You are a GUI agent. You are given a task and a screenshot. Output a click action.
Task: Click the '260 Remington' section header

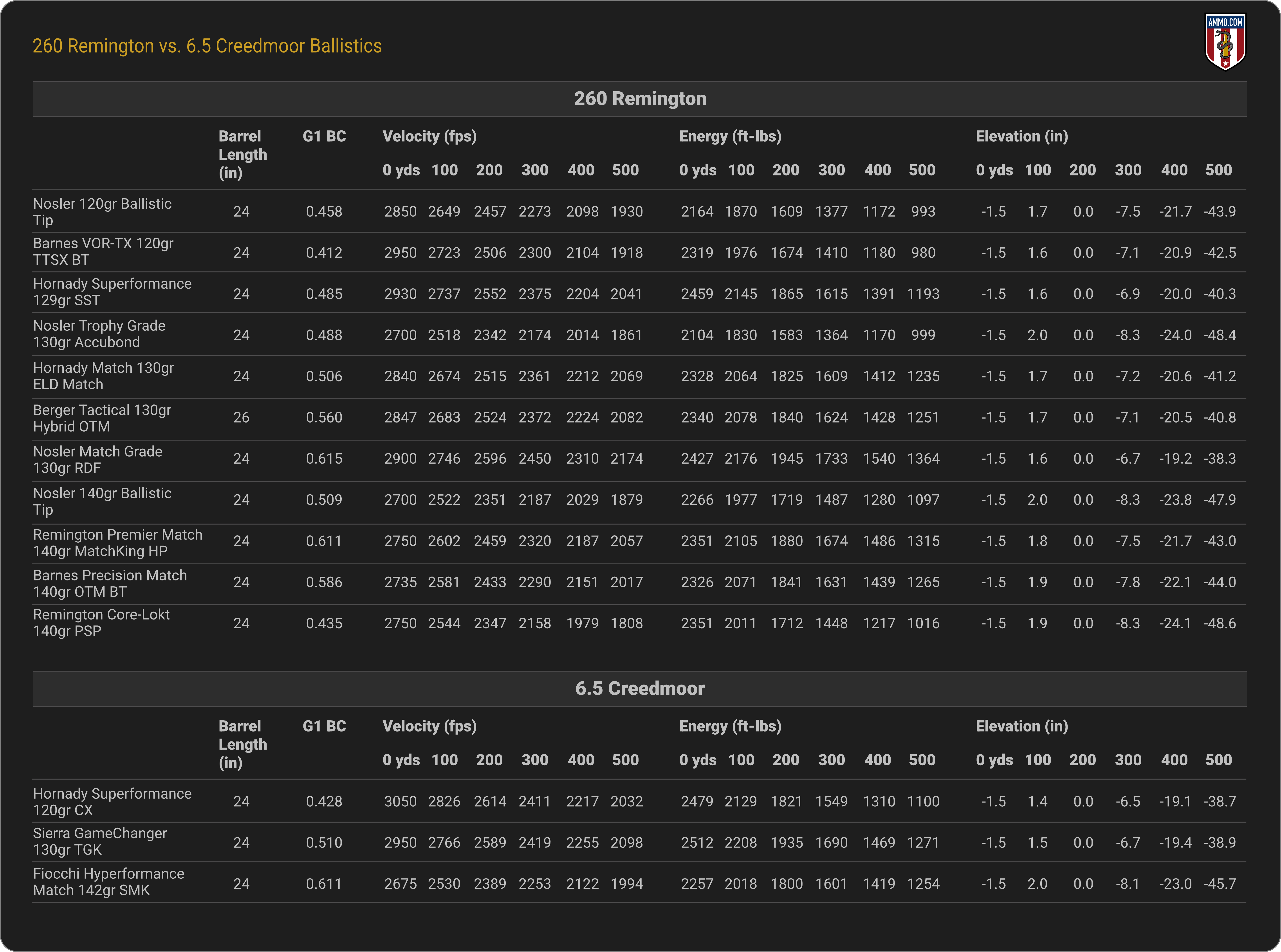[640, 99]
